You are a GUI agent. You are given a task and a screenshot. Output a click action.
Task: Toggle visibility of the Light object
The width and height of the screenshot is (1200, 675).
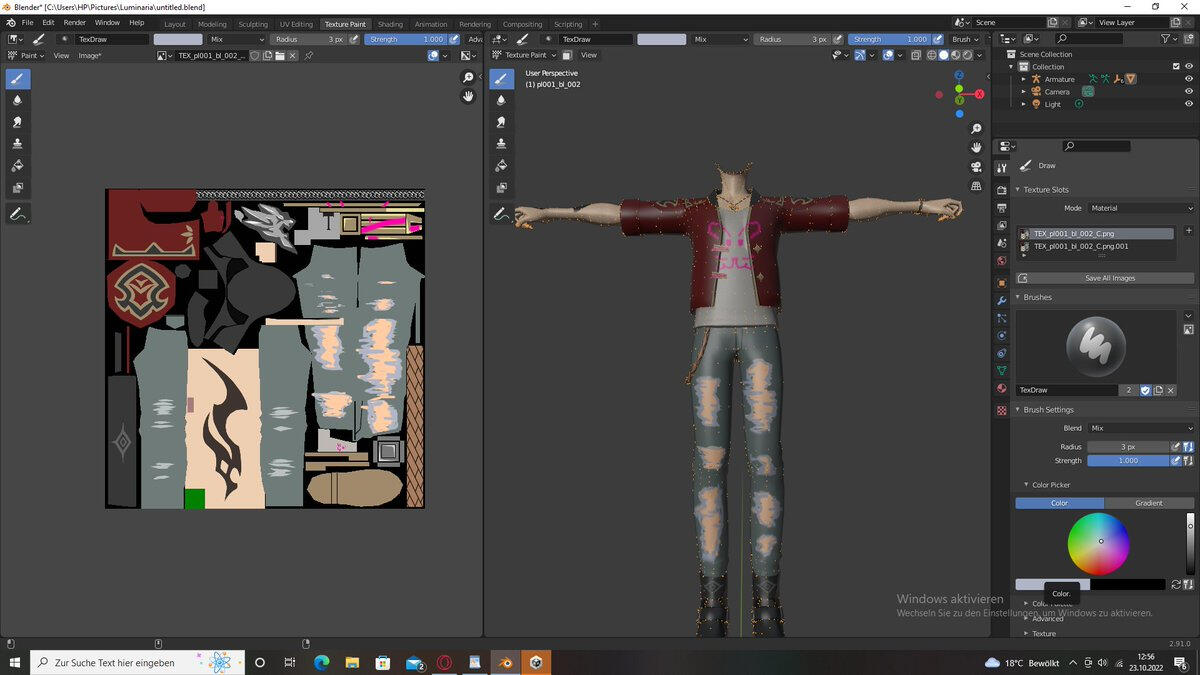1189,104
